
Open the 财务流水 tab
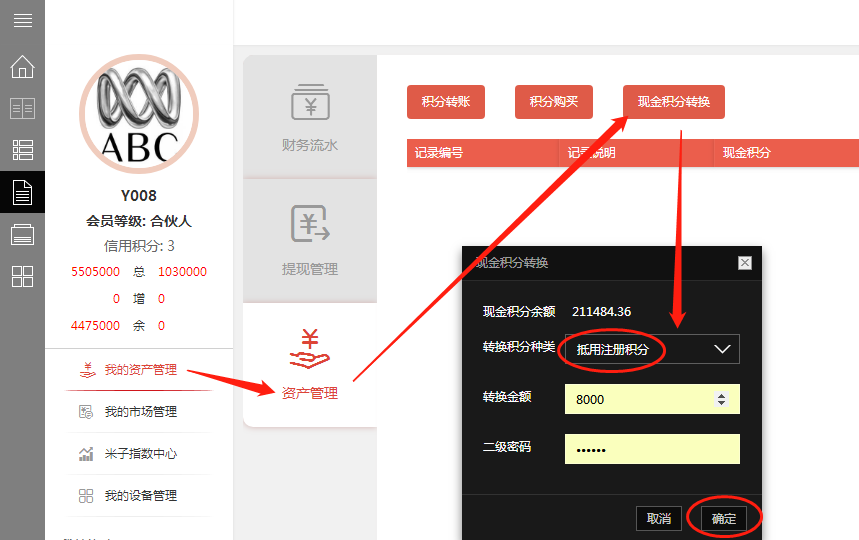click(x=310, y=117)
